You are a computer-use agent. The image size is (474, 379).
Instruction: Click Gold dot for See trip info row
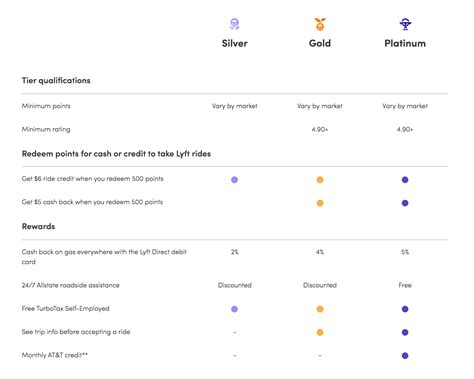tap(320, 332)
